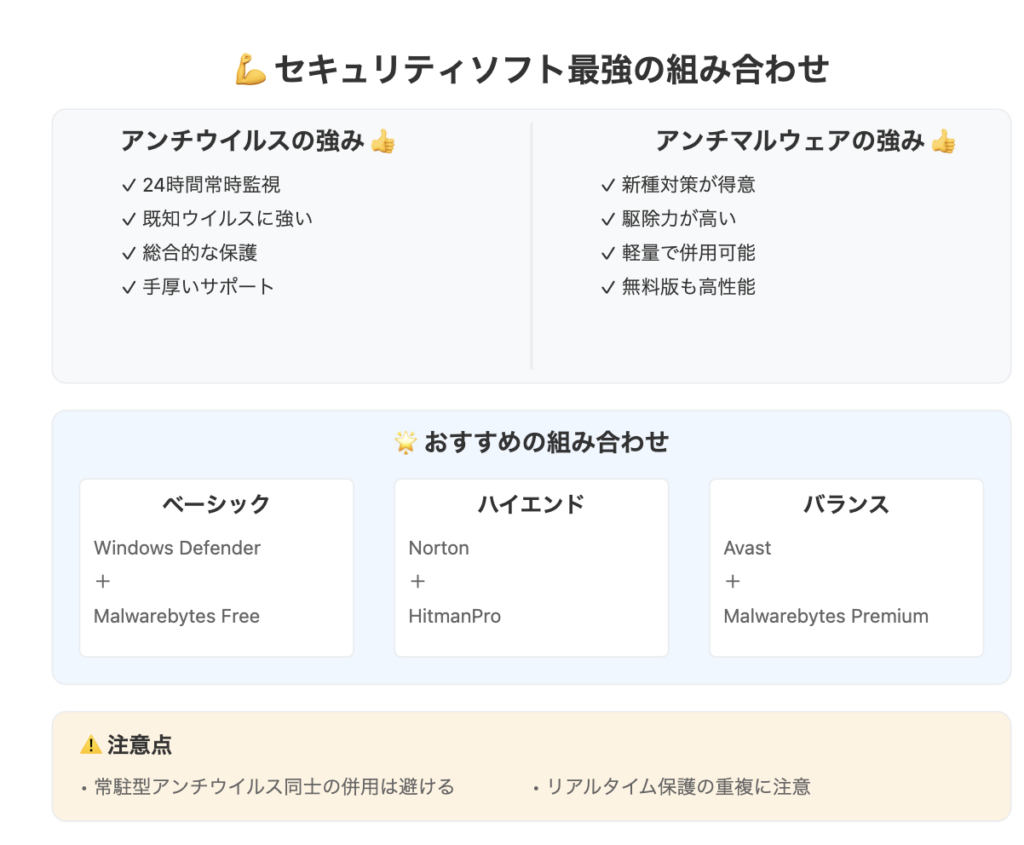
Task: Click the plus sign under Avast
Action: [x=732, y=581]
